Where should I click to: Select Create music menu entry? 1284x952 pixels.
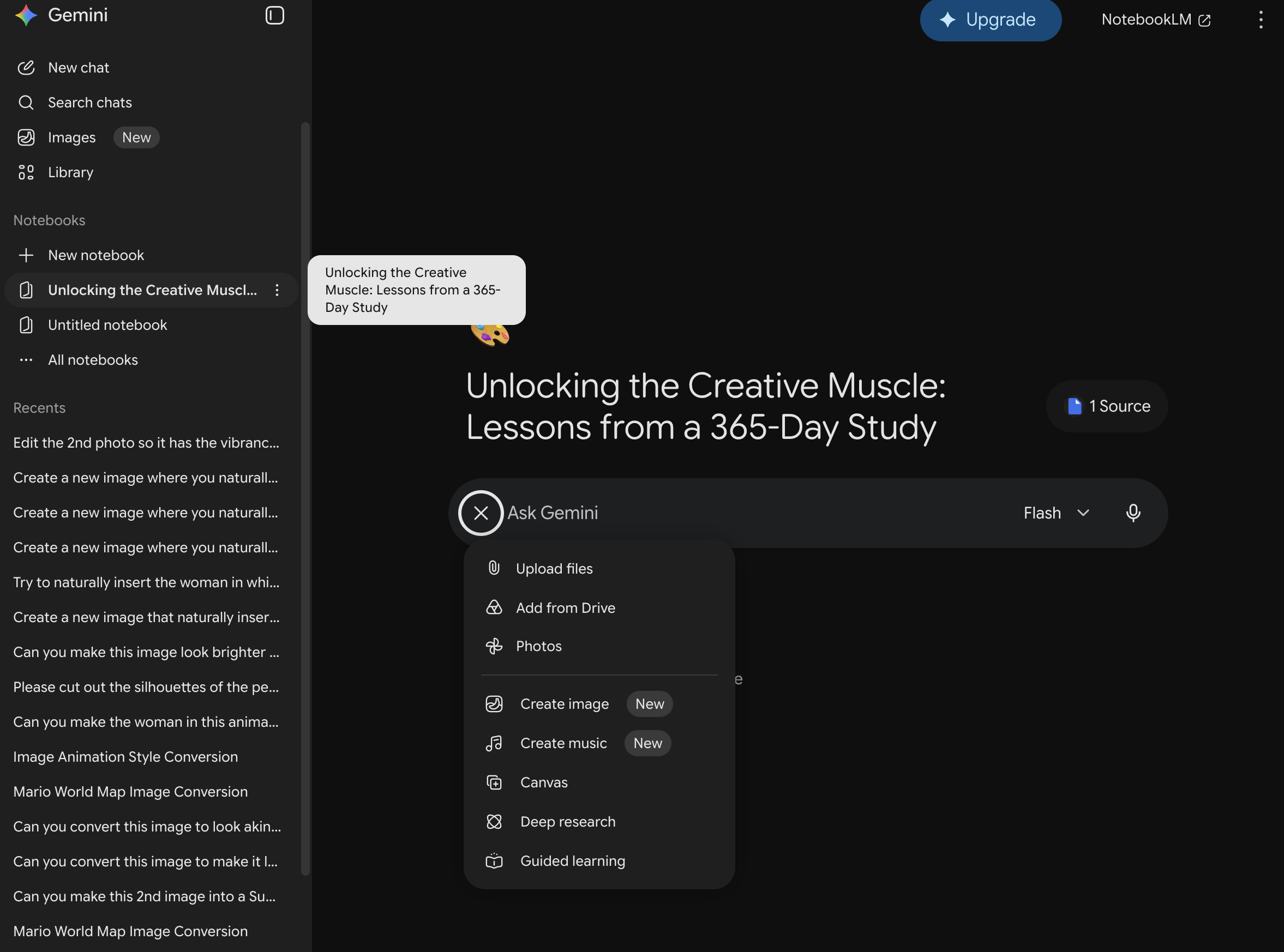tap(599, 743)
